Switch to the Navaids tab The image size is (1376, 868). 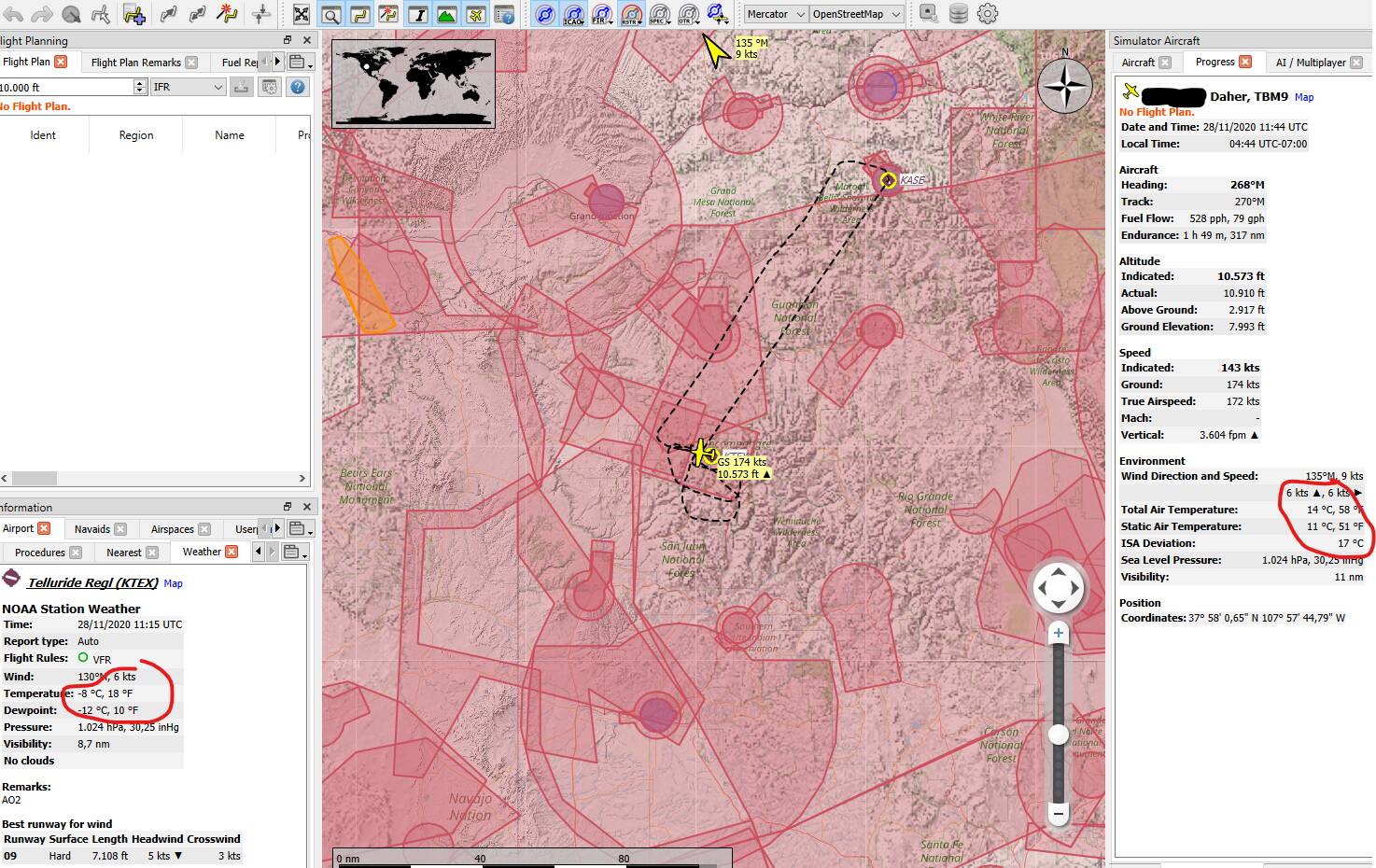tap(92, 529)
